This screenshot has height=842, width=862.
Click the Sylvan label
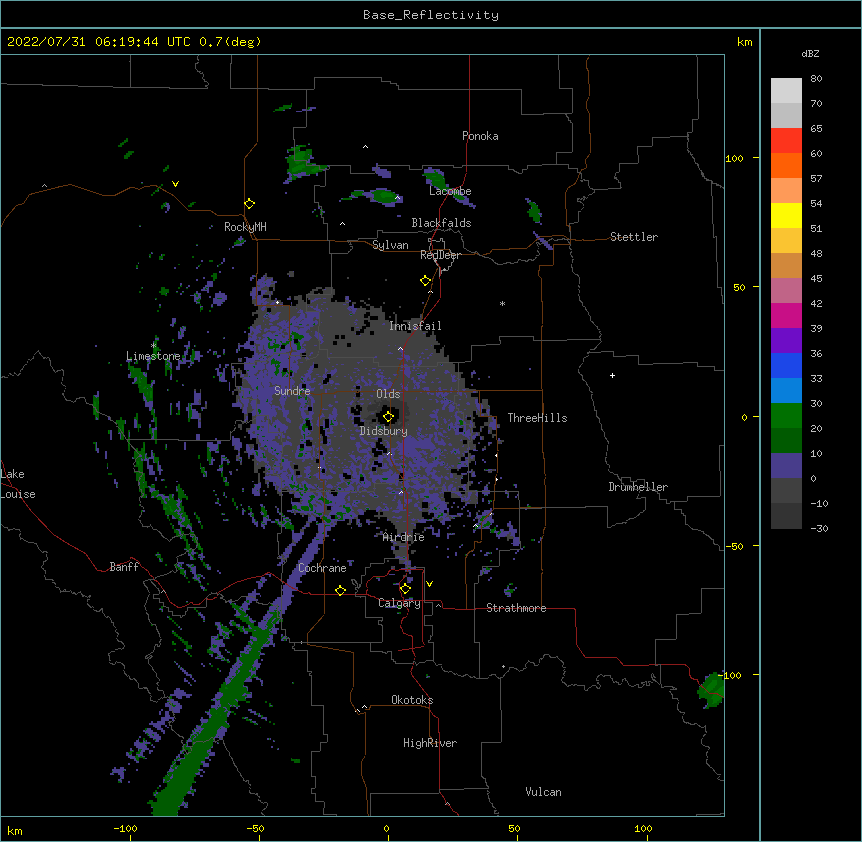point(390,245)
